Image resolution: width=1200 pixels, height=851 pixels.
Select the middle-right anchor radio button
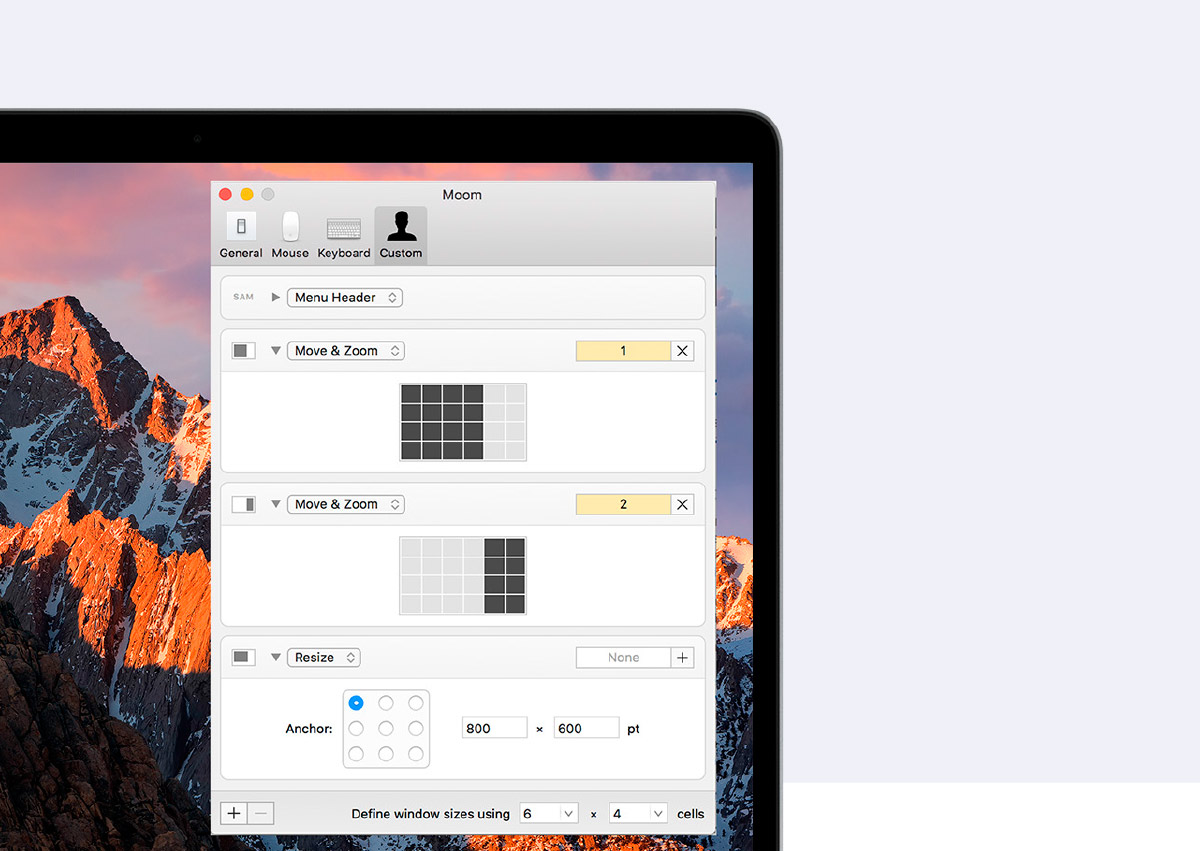[x=416, y=728]
